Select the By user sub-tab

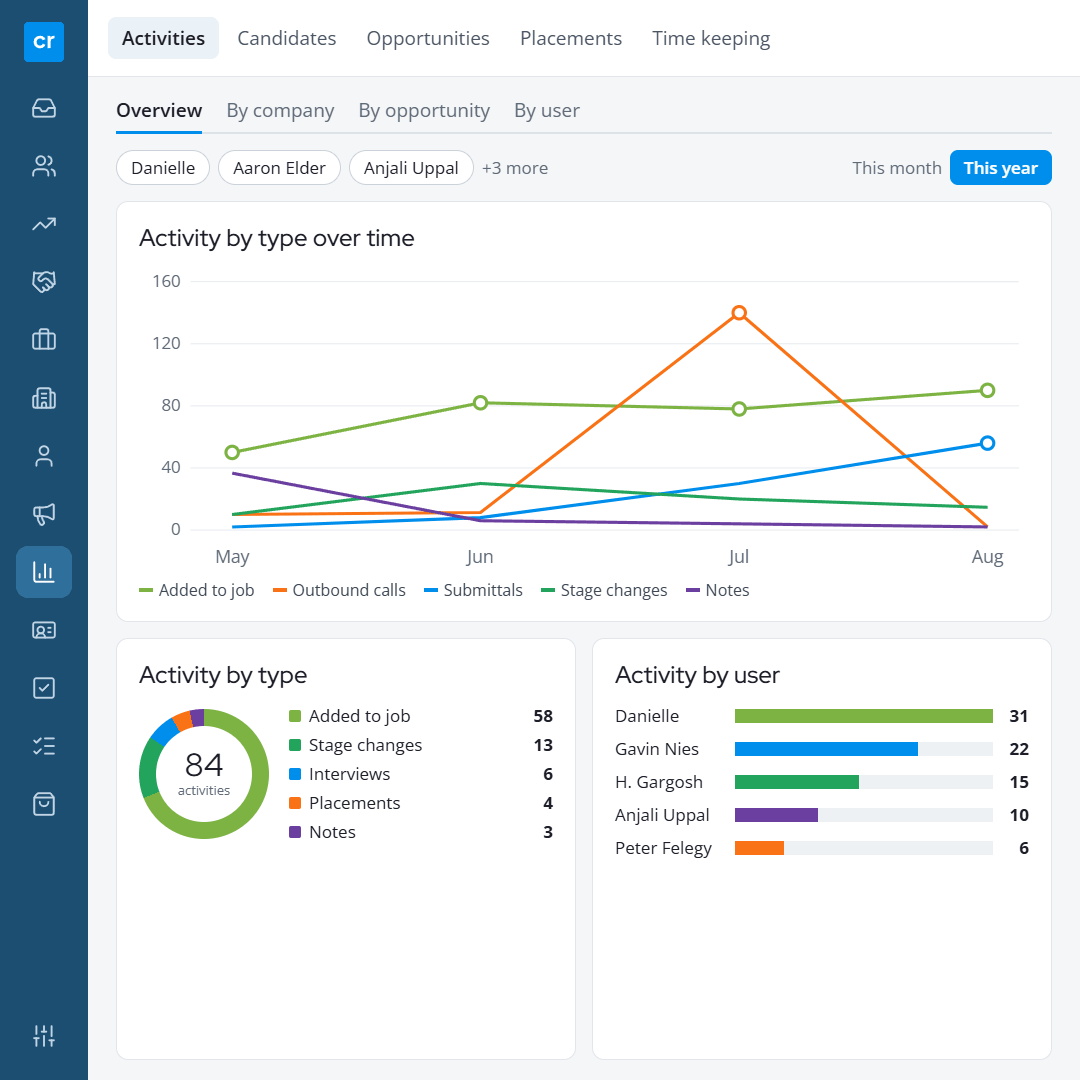(547, 111)
